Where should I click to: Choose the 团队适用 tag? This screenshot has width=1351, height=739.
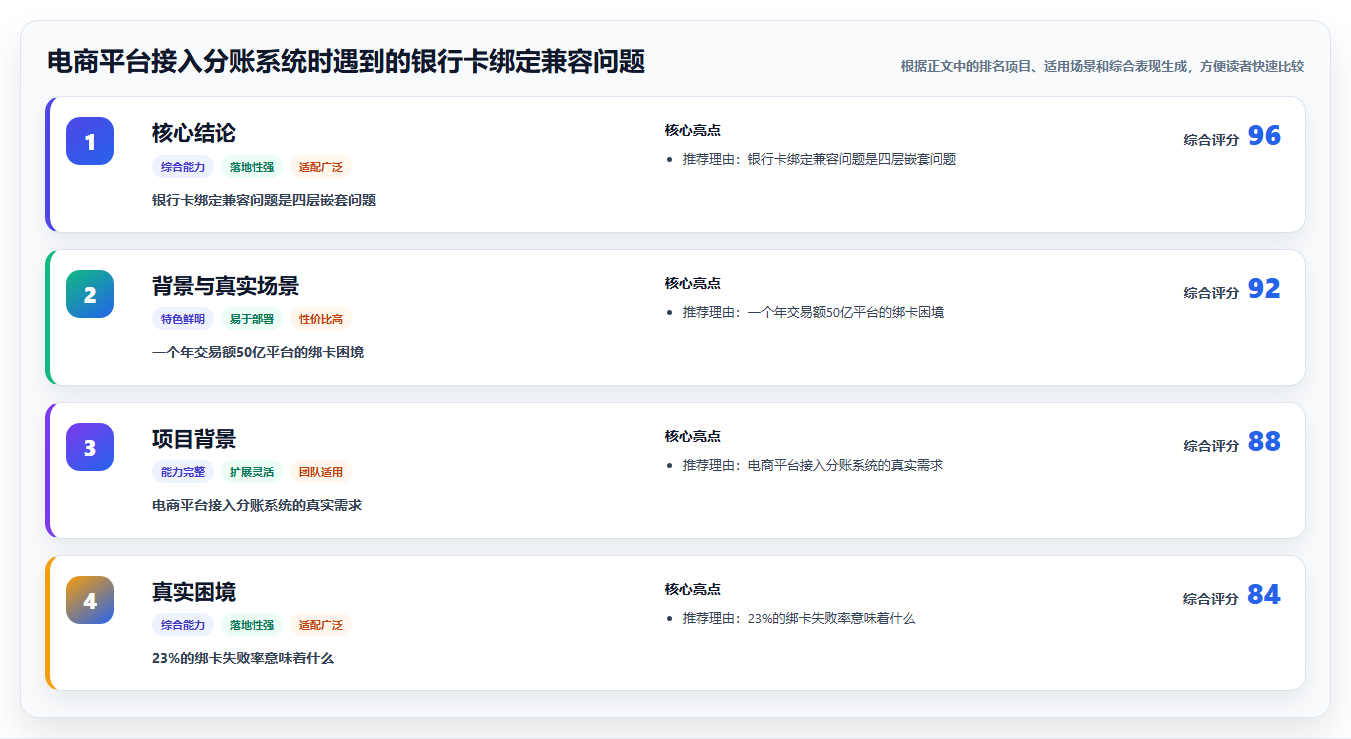(321, 473)
